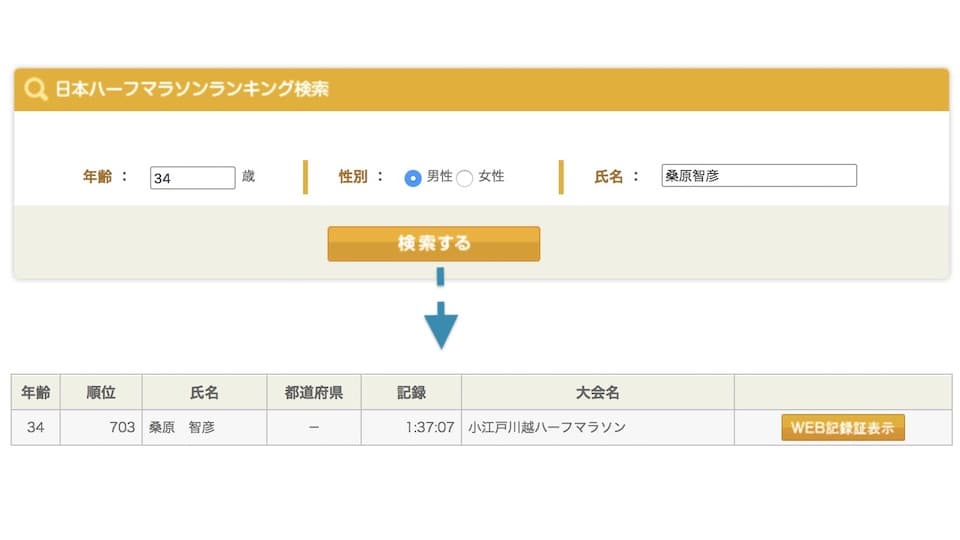The image size is (960, 540).
Task: Click the 大会名 column header
Action: pyautogui.click(x=598, y=392)
